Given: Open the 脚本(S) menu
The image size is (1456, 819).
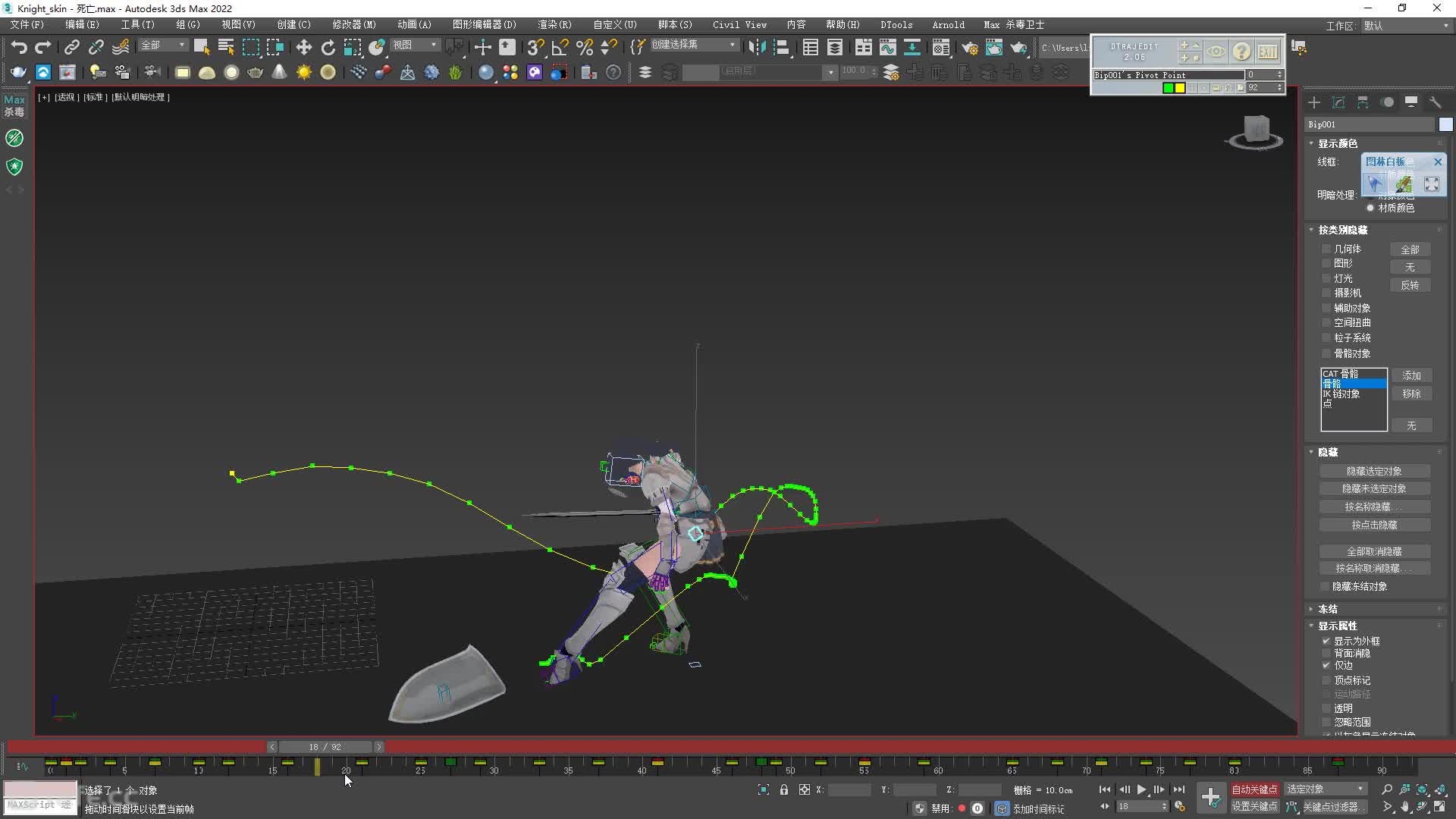Looking at the screenshot, I should pos(675,24).
